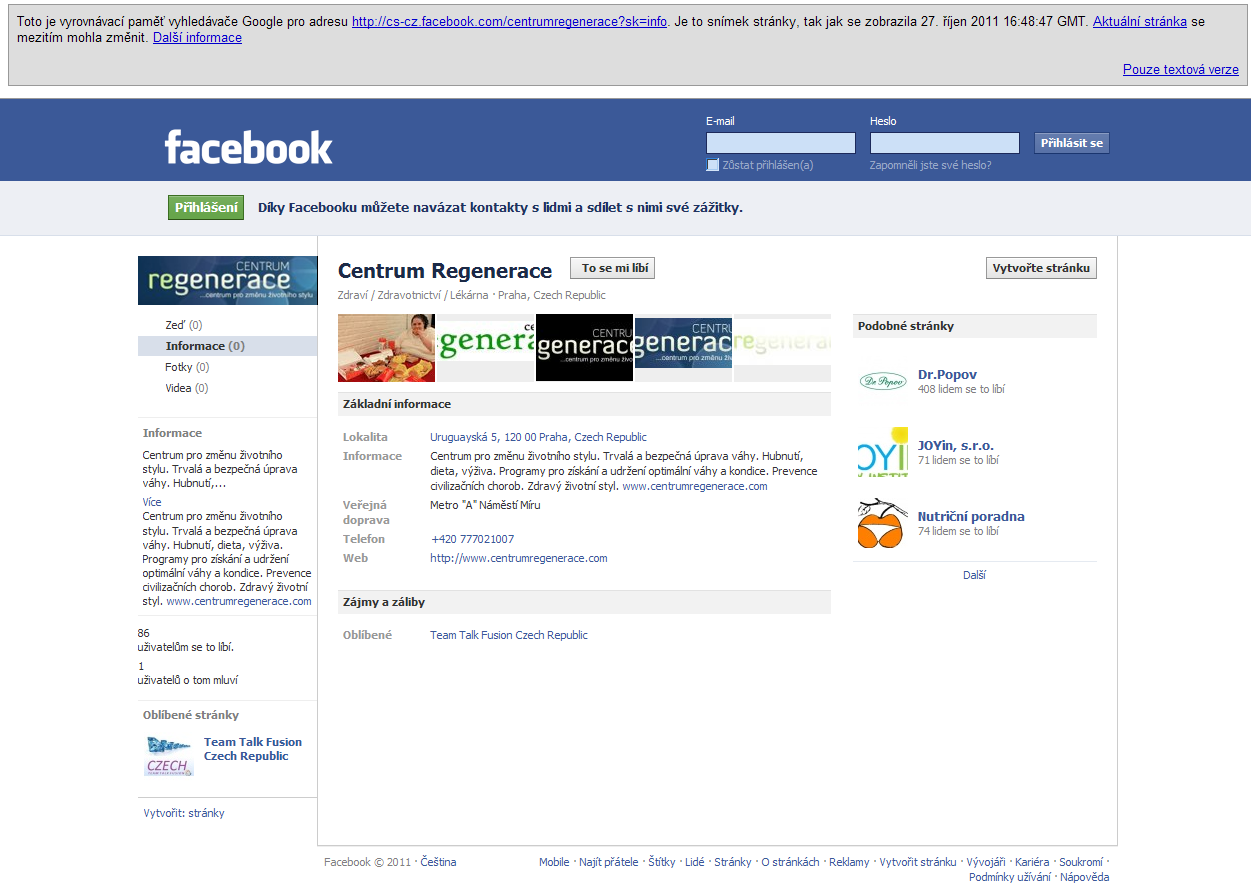Open the Nápověda footer link
The height and width of the screenshot is (896, 1251).
click(x=1085, y=877)
